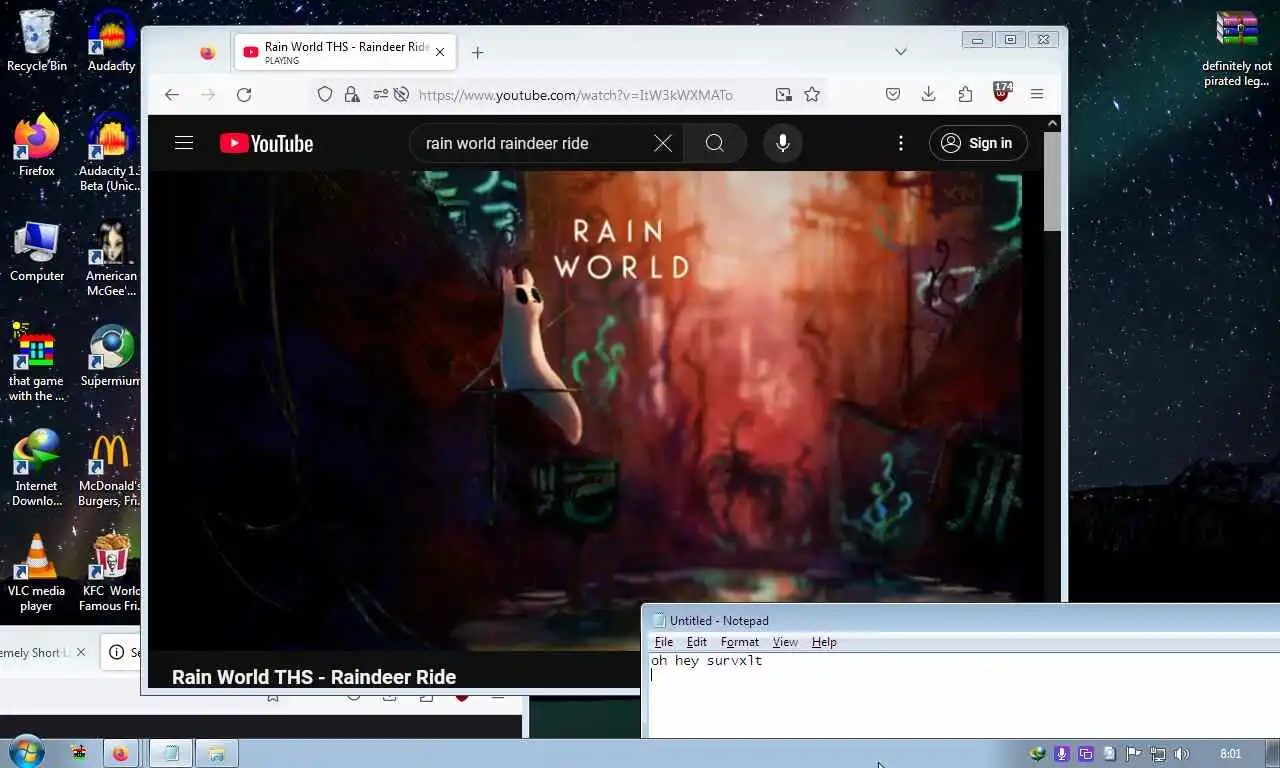Open Notepad View menu

tap(785, 642)
